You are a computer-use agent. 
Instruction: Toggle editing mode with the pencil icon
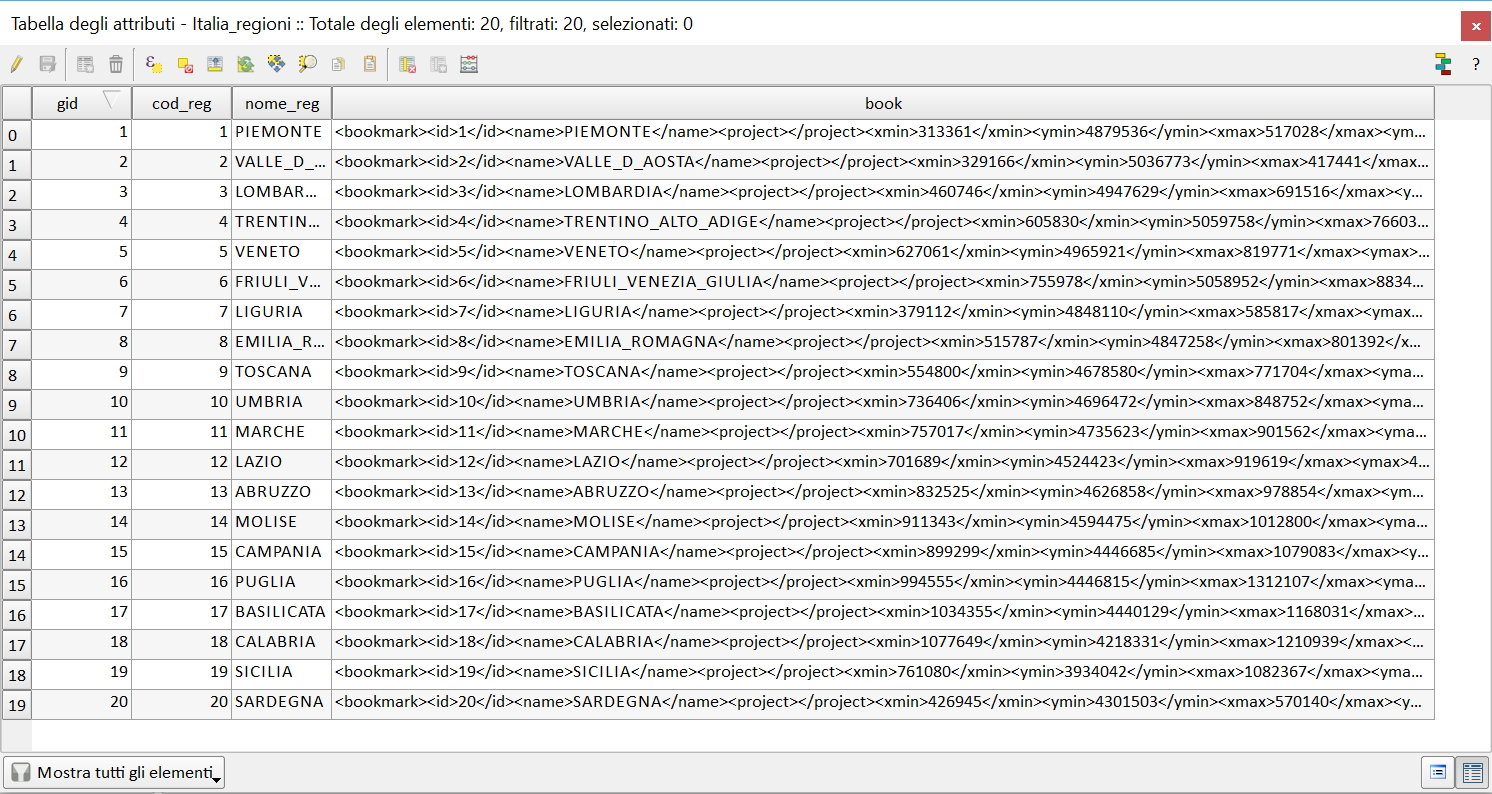[x=16, y=65]
